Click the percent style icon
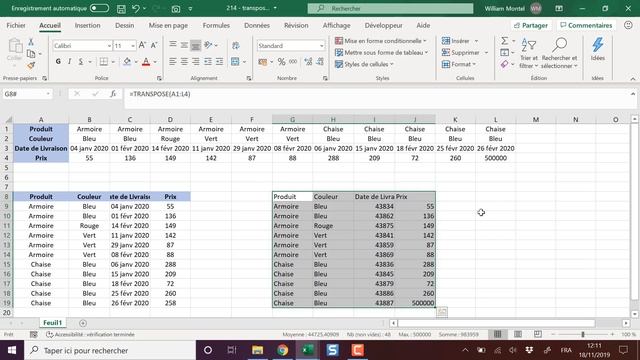The height and width of the screenshot is (360, 640). 282,62
